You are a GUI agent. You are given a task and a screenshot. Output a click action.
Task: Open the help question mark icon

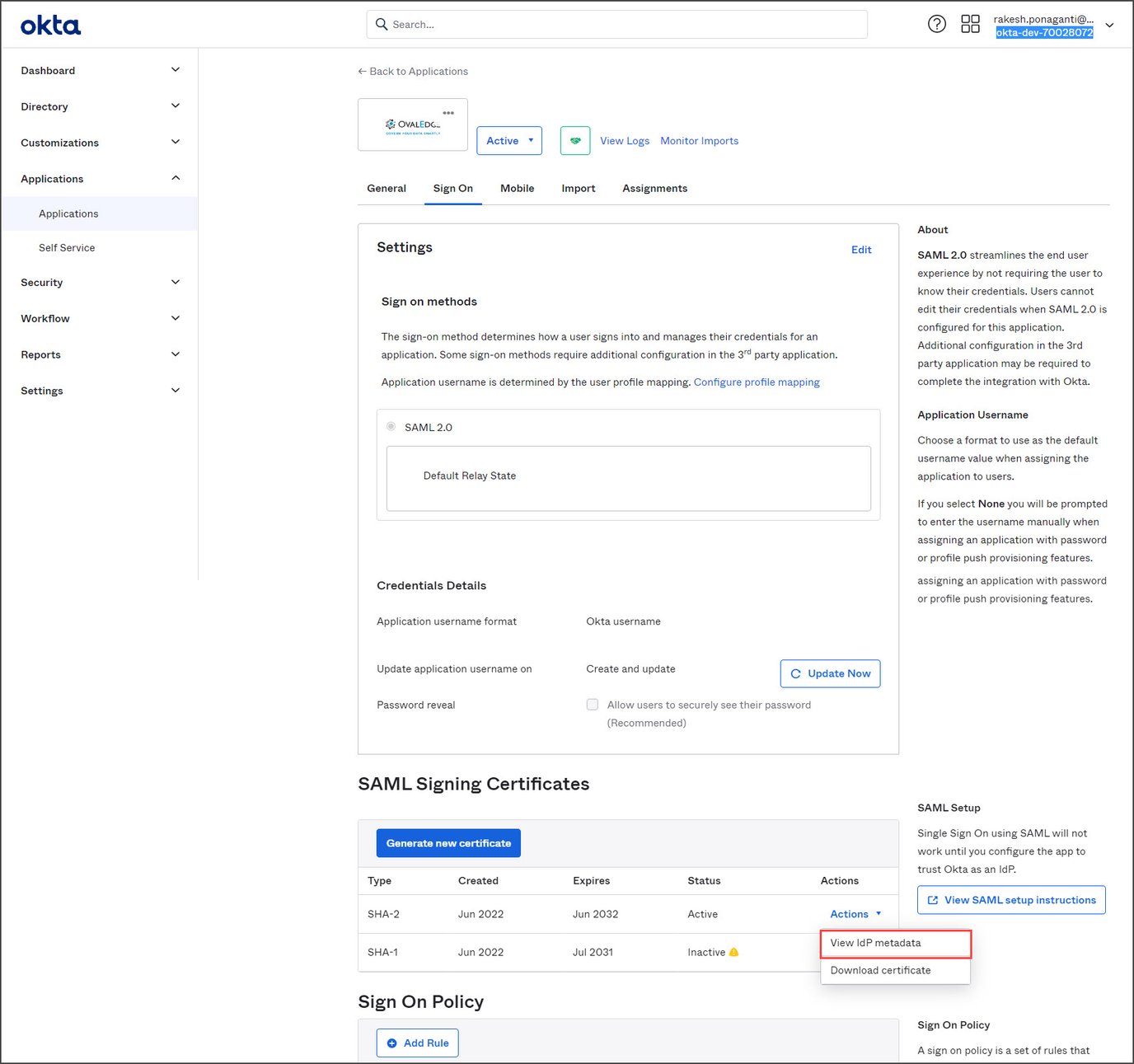(x=937, y=24)
